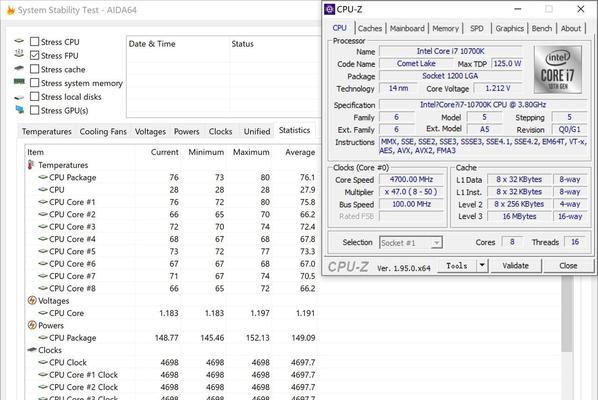Open the Graphics tab in CPU-Z
598x400 pixels.
pyautogui.click(x=510, y=29)
